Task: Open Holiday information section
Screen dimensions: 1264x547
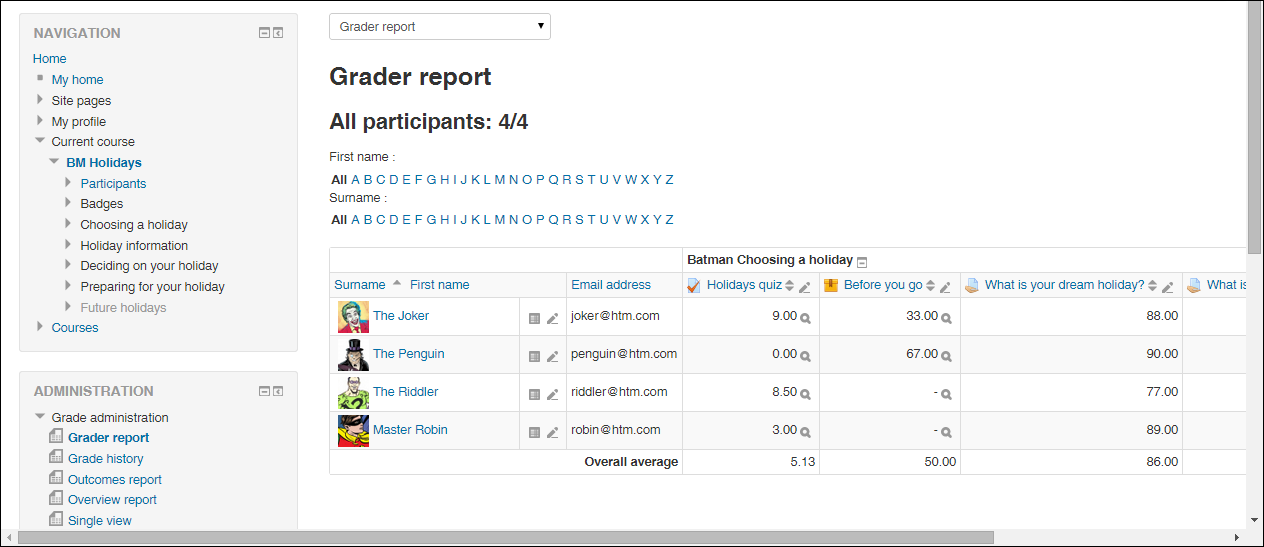Action: click(x=134, y=245)
